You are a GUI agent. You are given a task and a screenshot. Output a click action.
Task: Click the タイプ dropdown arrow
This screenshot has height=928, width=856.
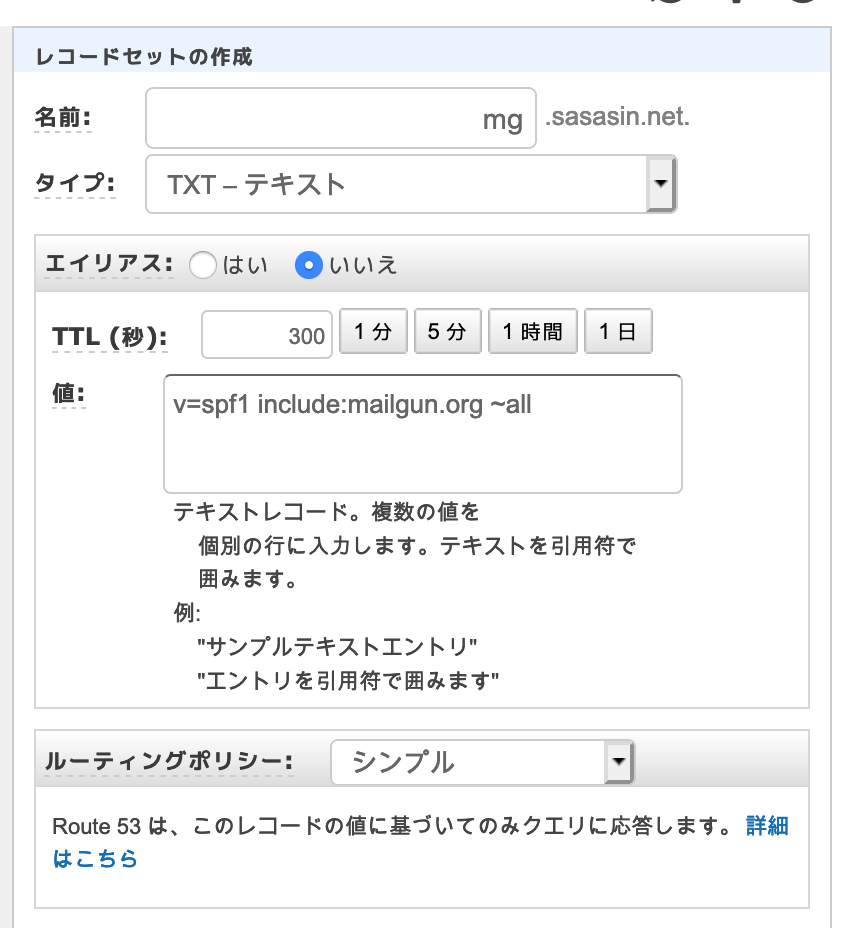point(662,184)
